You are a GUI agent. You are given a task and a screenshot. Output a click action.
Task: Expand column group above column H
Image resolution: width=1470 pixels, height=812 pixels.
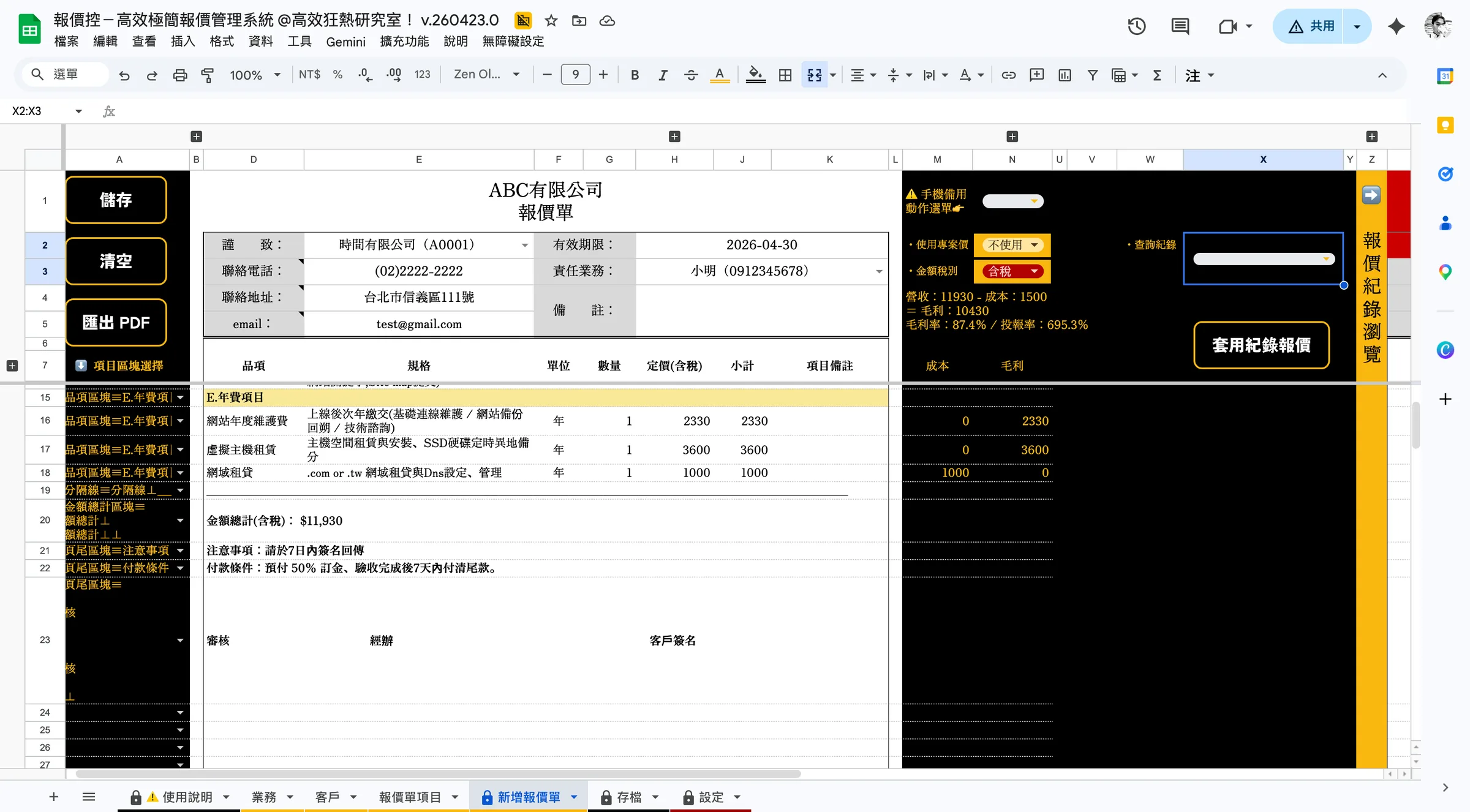click(674, 137)
